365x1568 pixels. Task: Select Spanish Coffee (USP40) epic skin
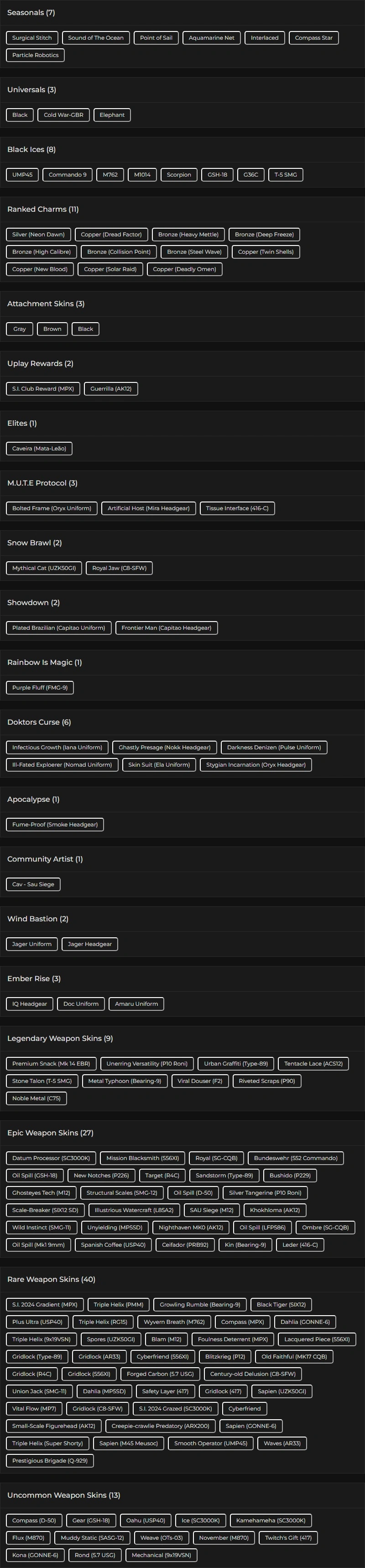pos(113,1228)
